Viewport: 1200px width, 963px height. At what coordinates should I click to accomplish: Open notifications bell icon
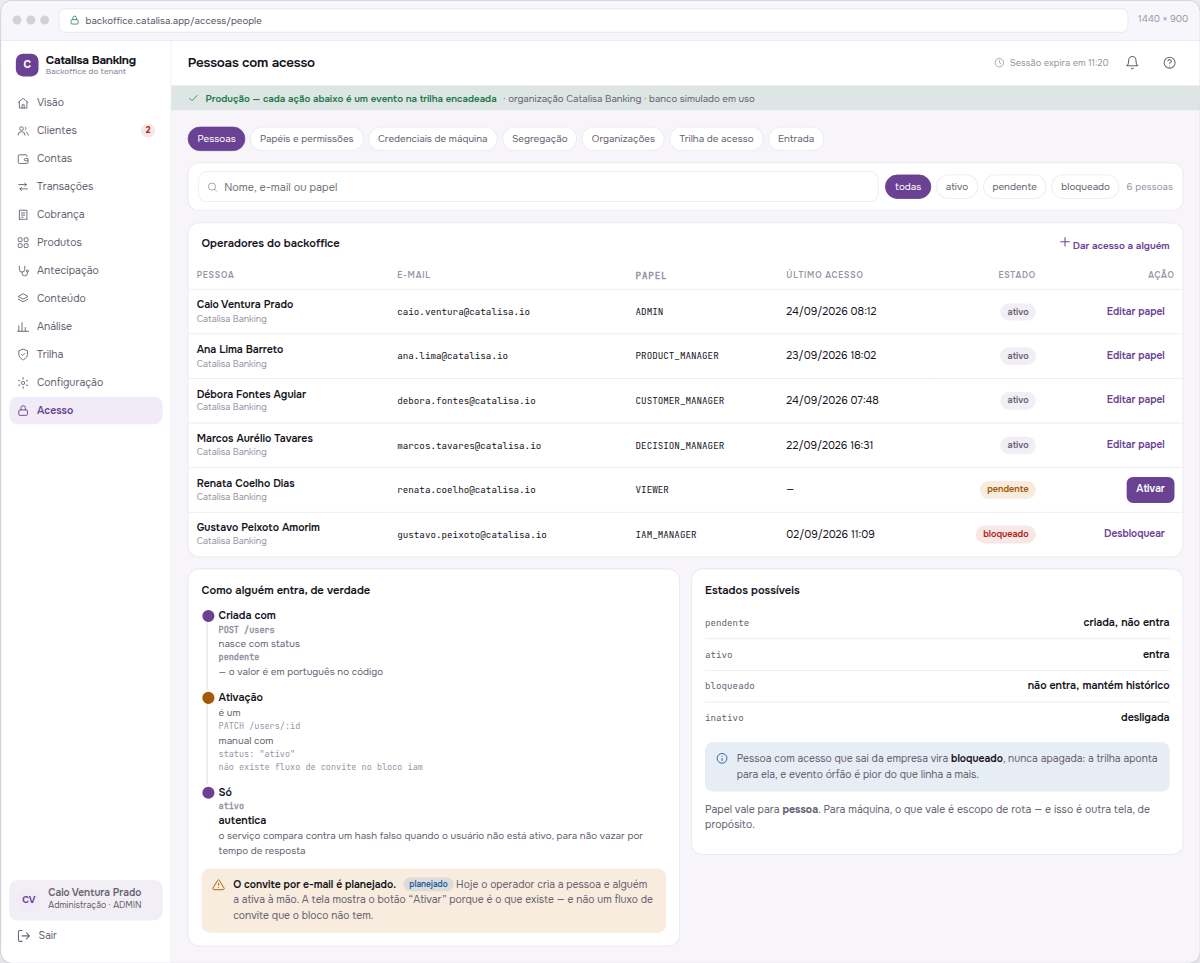[x=1132, y=63]
